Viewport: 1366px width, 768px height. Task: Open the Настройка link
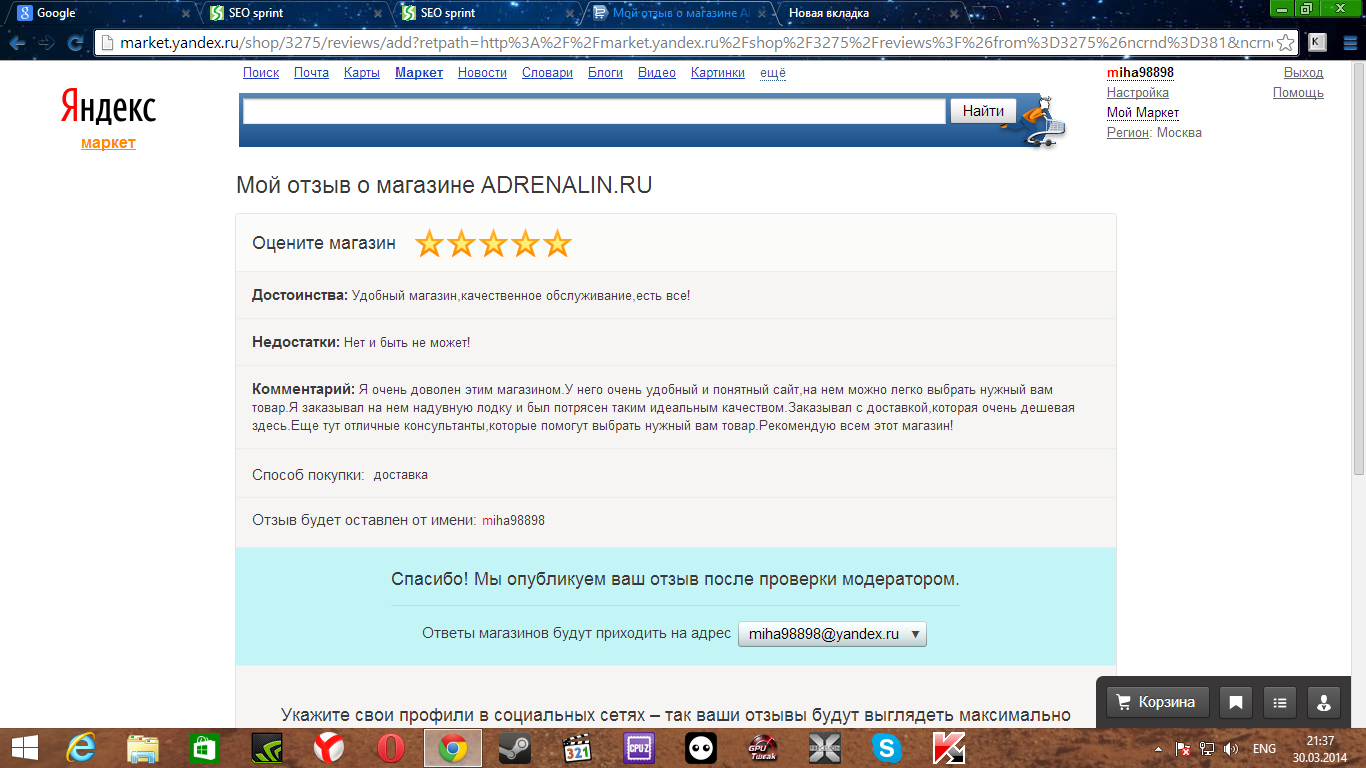[1137, 93]
